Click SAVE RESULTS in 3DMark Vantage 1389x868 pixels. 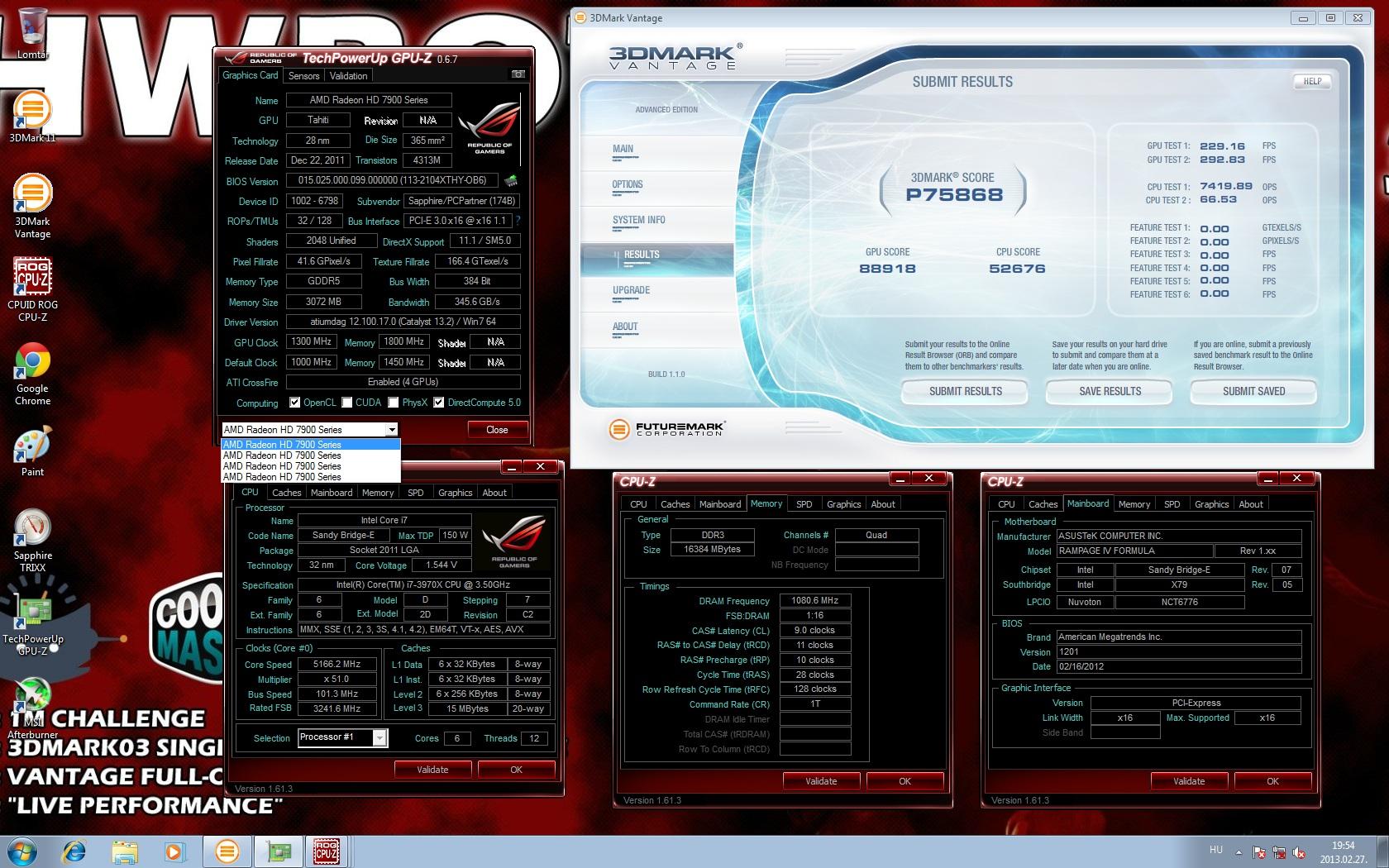pyautogui.click(x=1110, y=391)
